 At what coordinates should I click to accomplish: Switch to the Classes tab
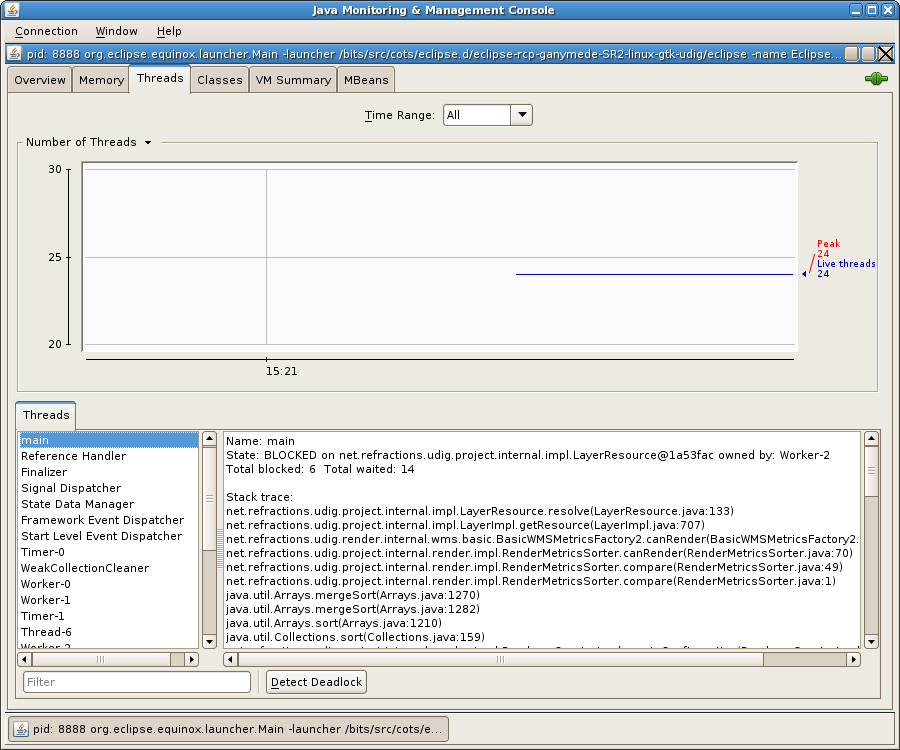(x=220, y=80)
